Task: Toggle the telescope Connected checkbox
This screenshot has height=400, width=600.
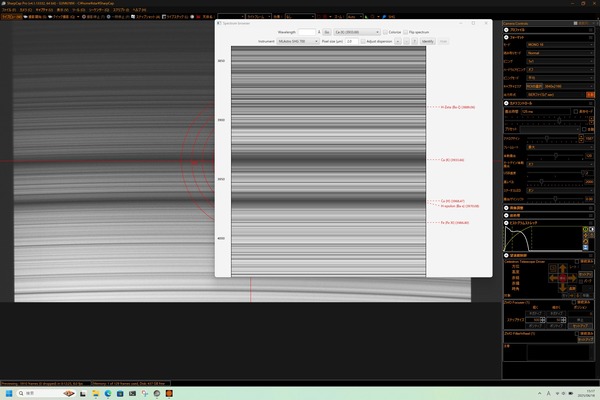Action: 577,261
